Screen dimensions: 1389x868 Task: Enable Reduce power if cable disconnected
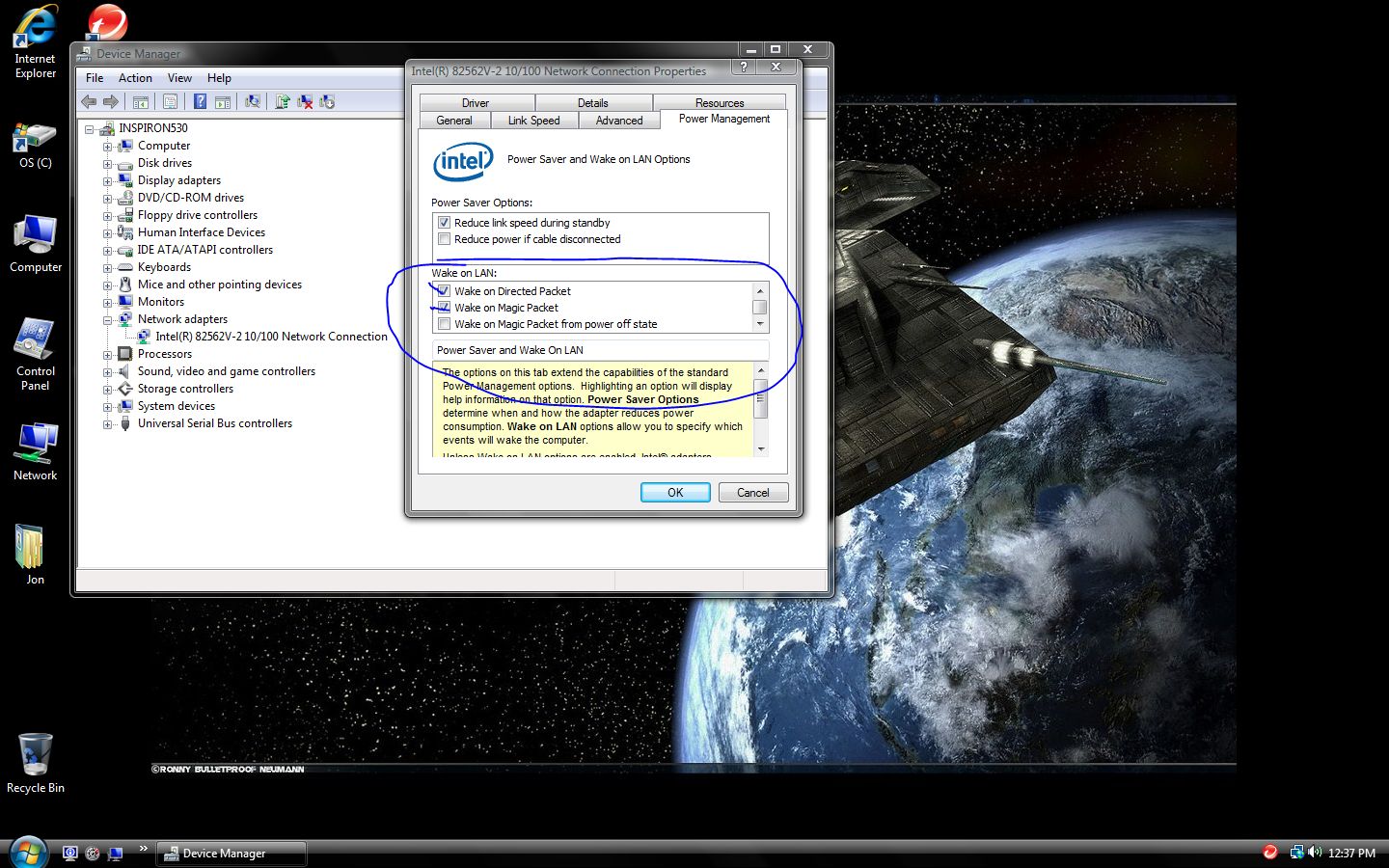[x=444, y=239]
